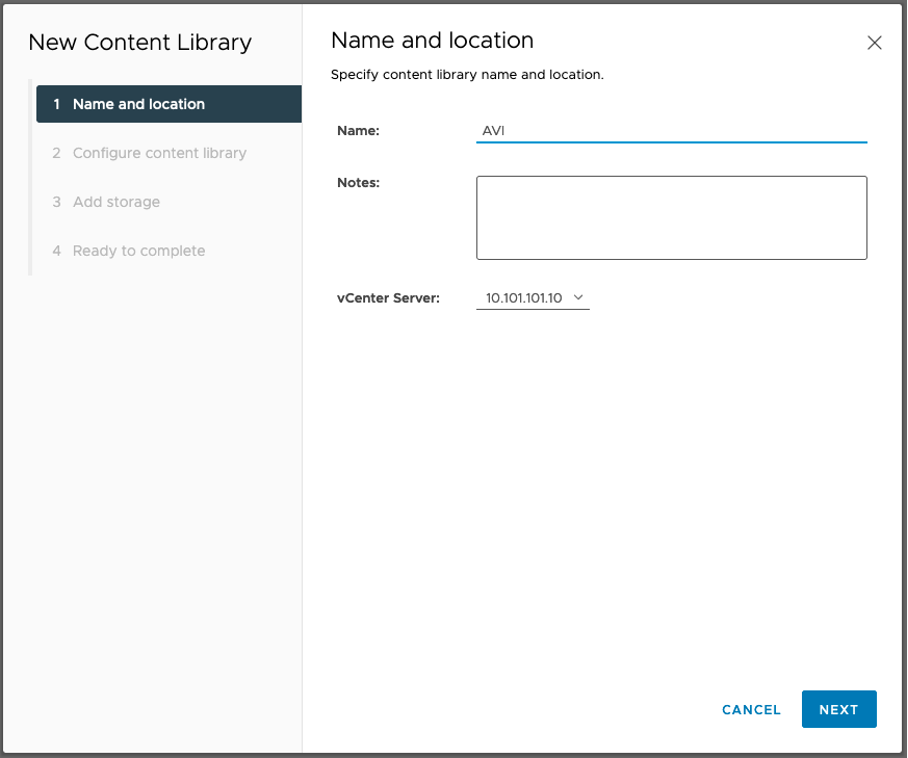Click step number 1 in the sidebar
908x758 pixels.
(56, 103)
